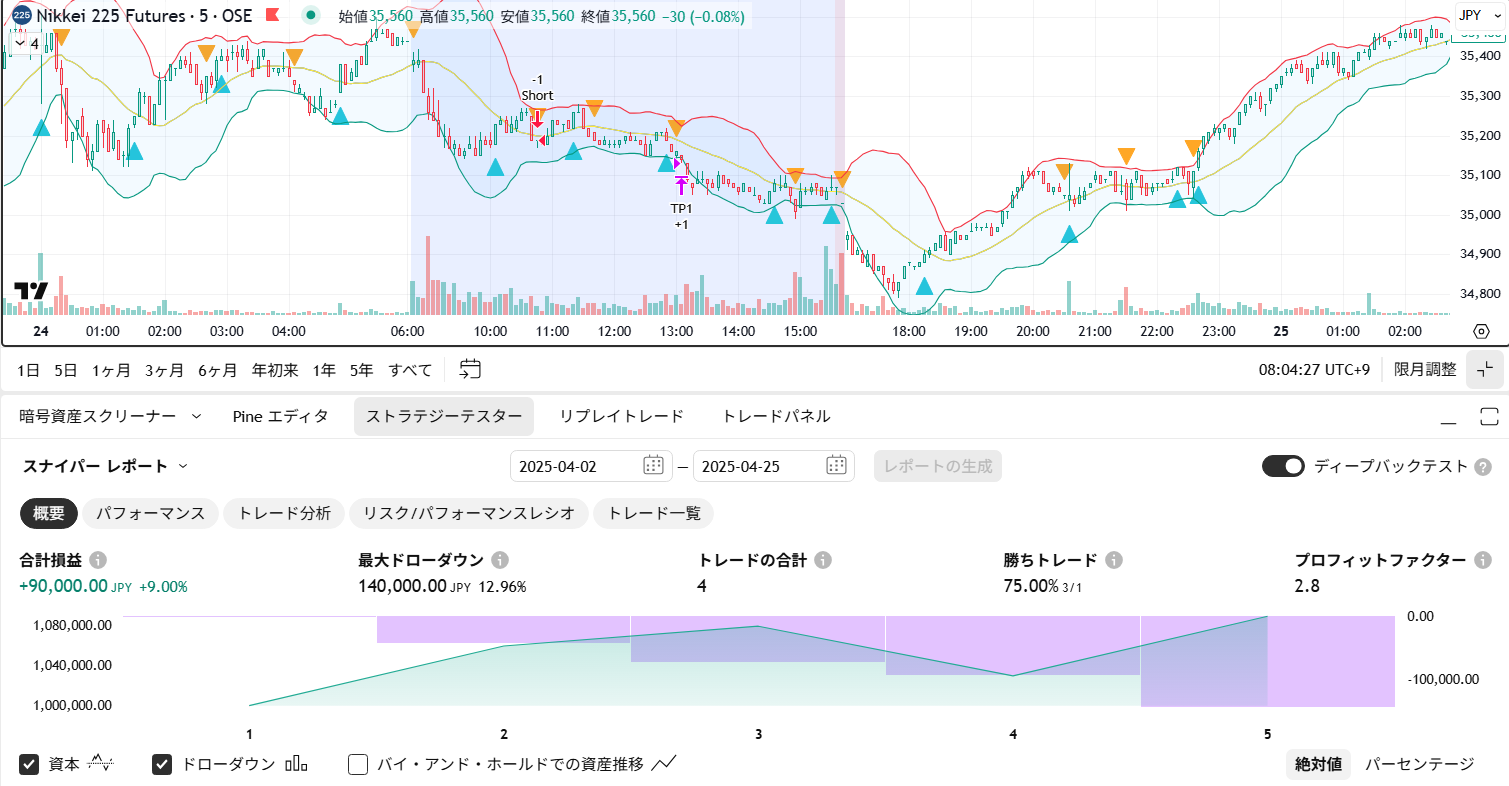Set chart range to 6ヶ月
The width and height of the screenshot is (1509, 786).
point(218,370)
